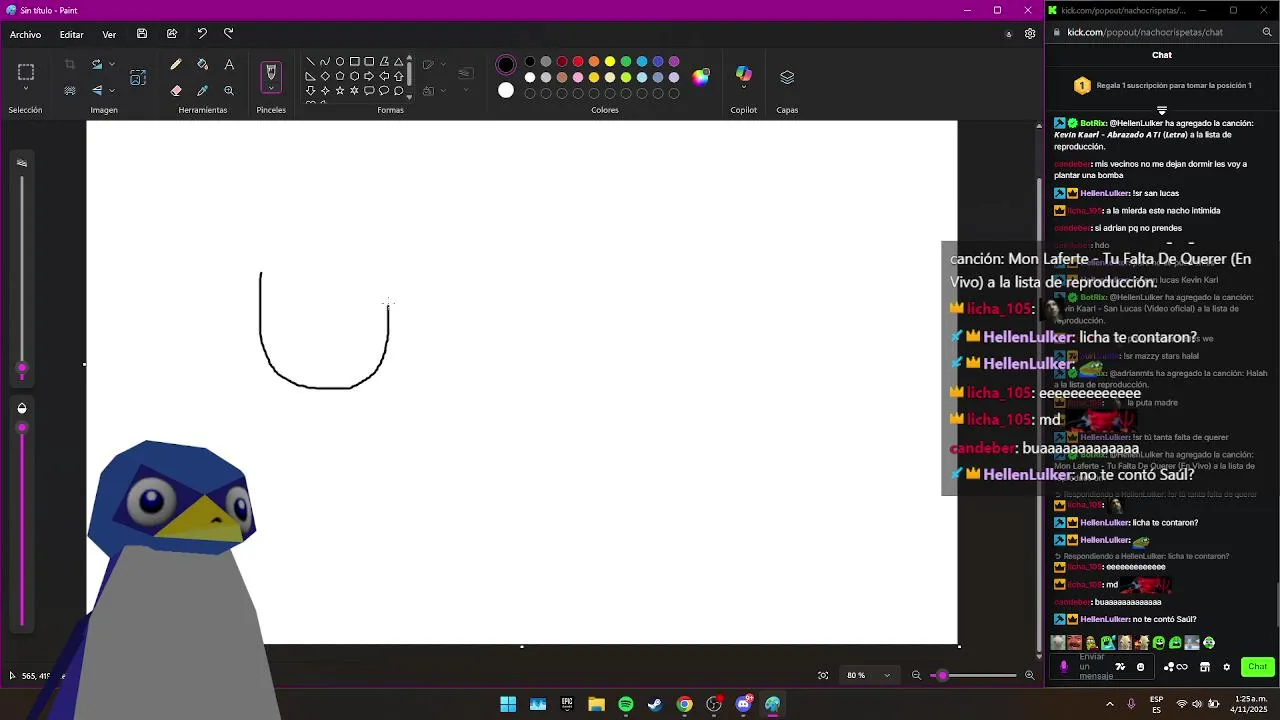
Task: Select the Eraser tool
Action: coord(176,90)
